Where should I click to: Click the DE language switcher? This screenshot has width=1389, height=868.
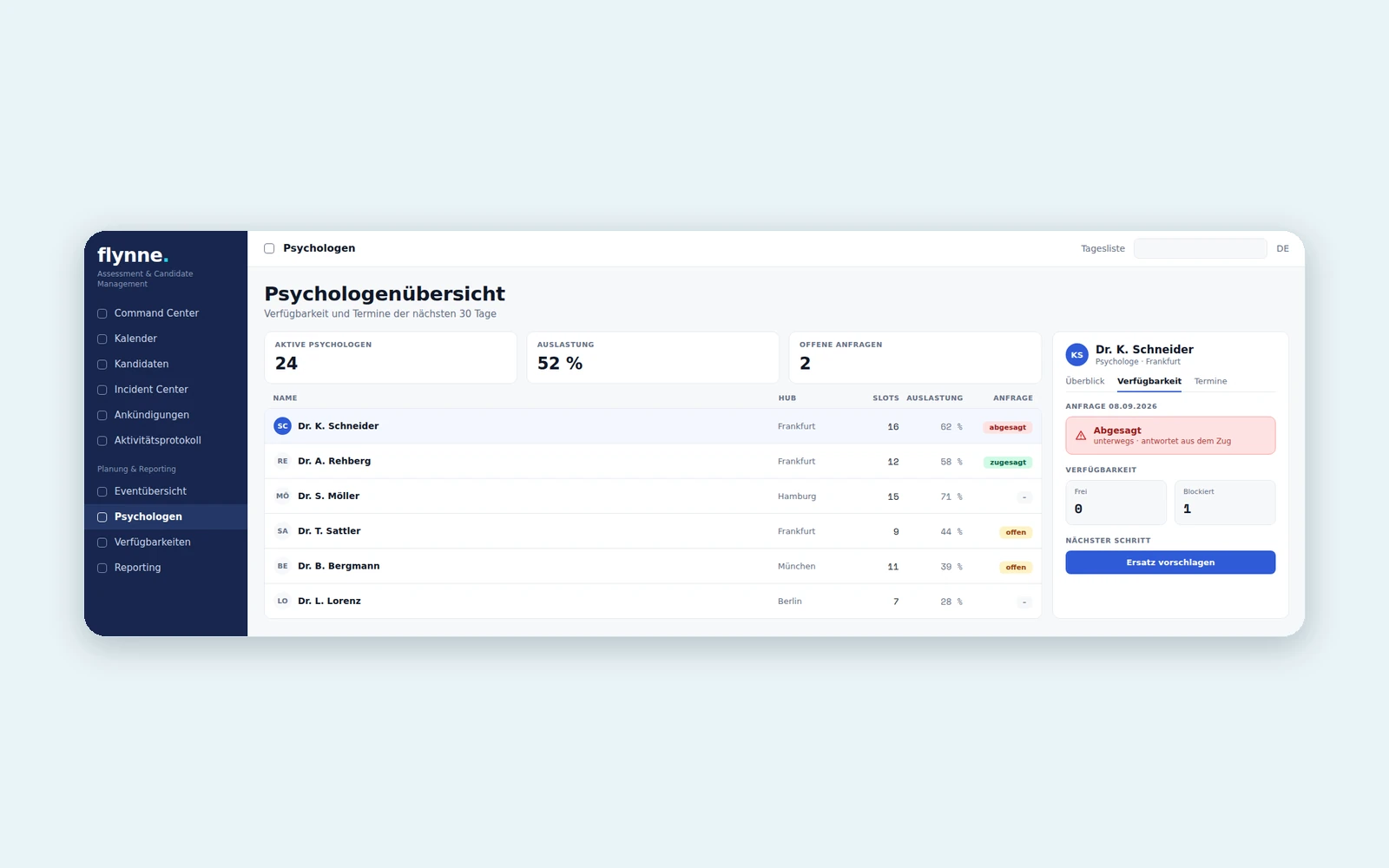click(x=1282, y=248)
